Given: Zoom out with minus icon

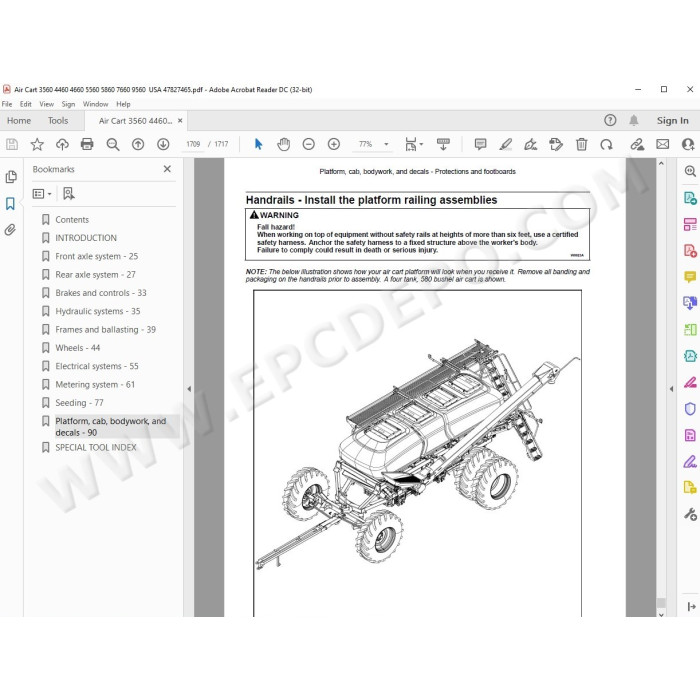Looking at the screenshot, I should (x=308, y=144).
